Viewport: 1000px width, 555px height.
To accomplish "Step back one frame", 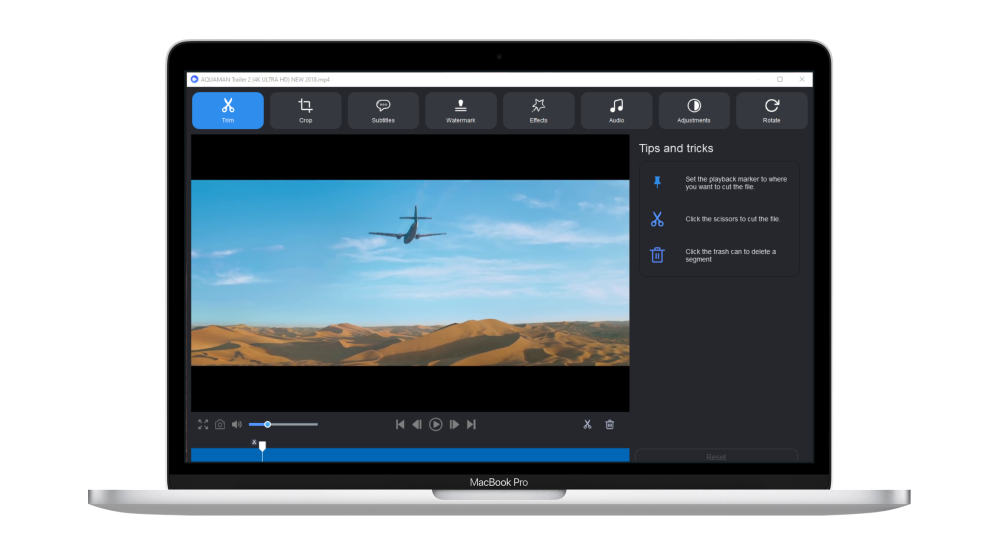I will click(x=417, y=424).
